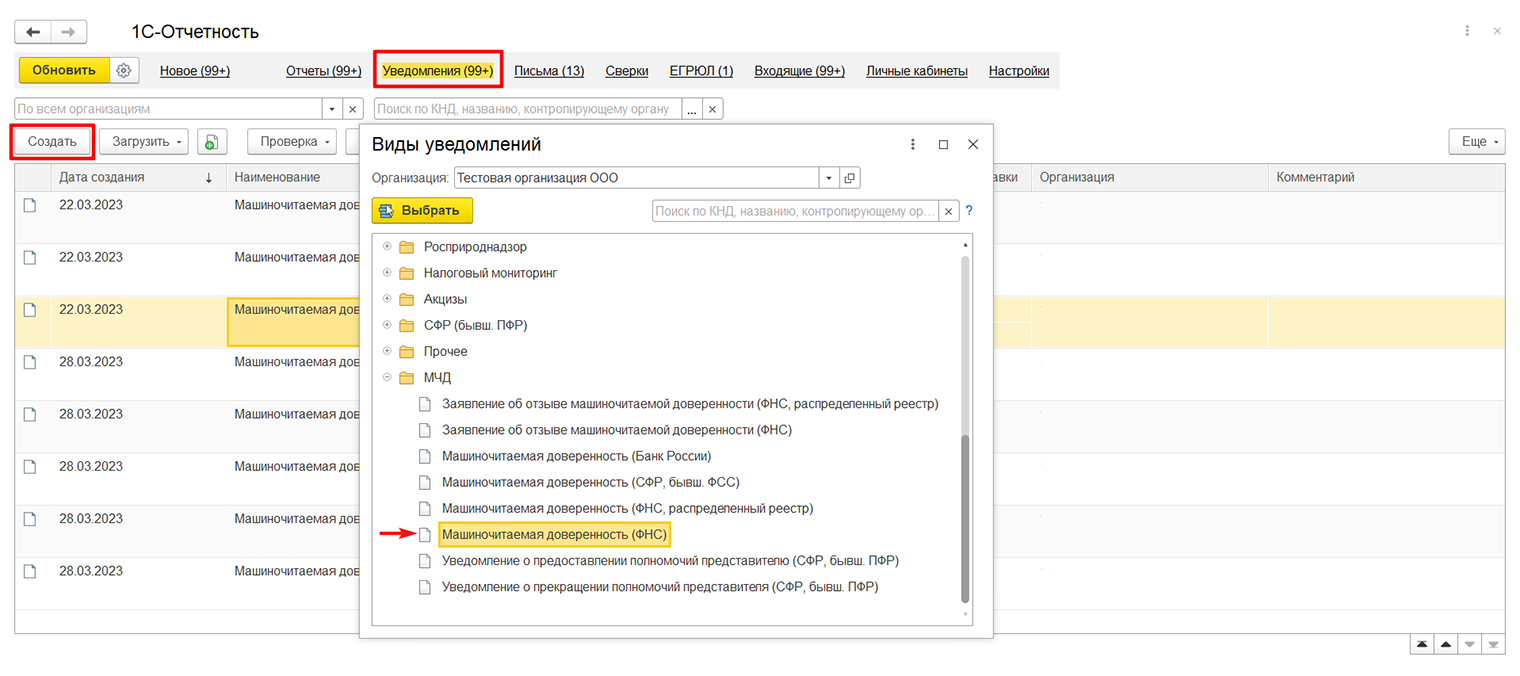This screenshot has height=676, width=1520.
Task: Click the green load-from-file icon
Action: pos(211,142)
